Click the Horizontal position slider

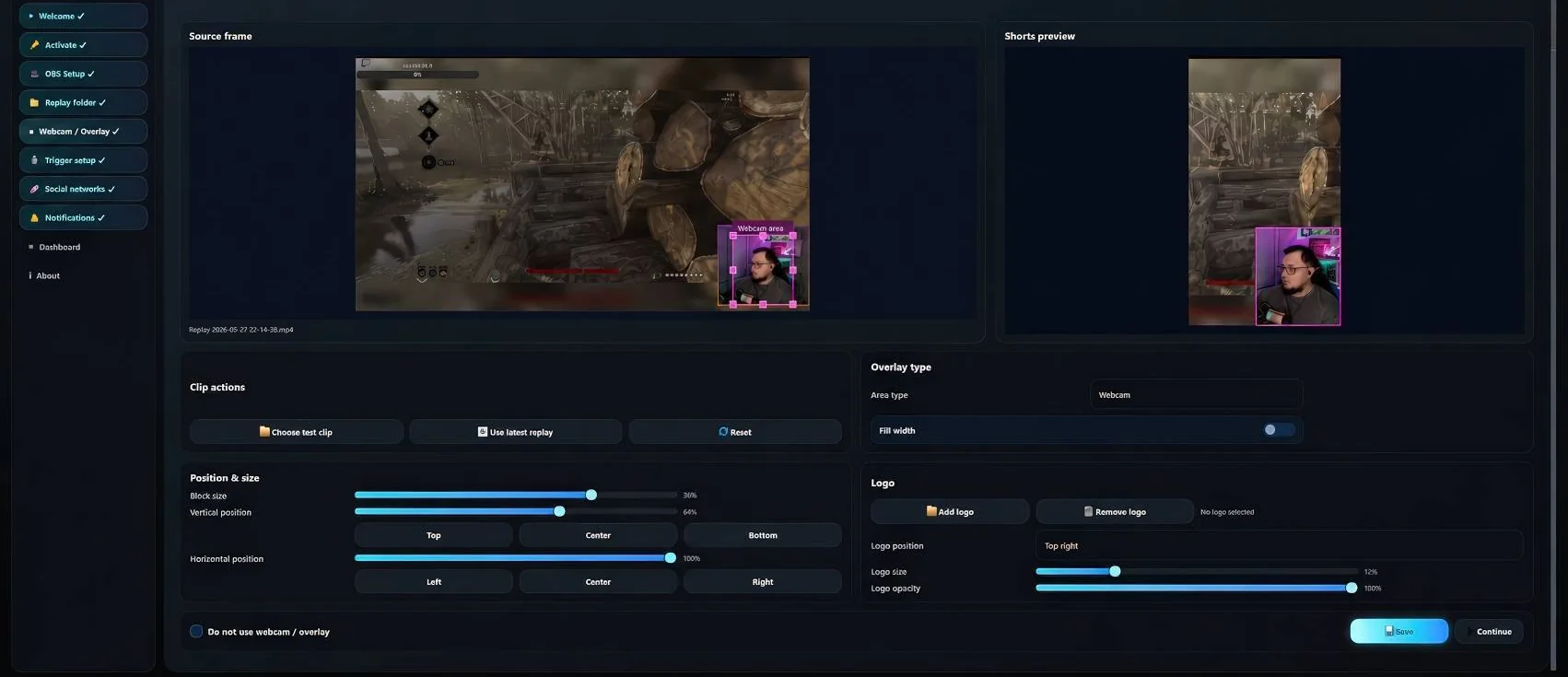point(516,557)
